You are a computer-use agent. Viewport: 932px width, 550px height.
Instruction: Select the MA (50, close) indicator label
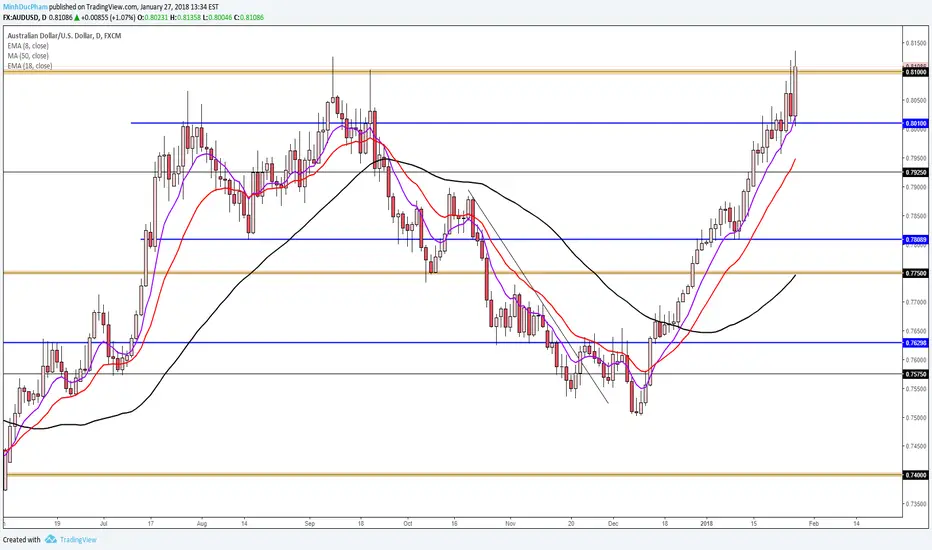click(28, 56)
